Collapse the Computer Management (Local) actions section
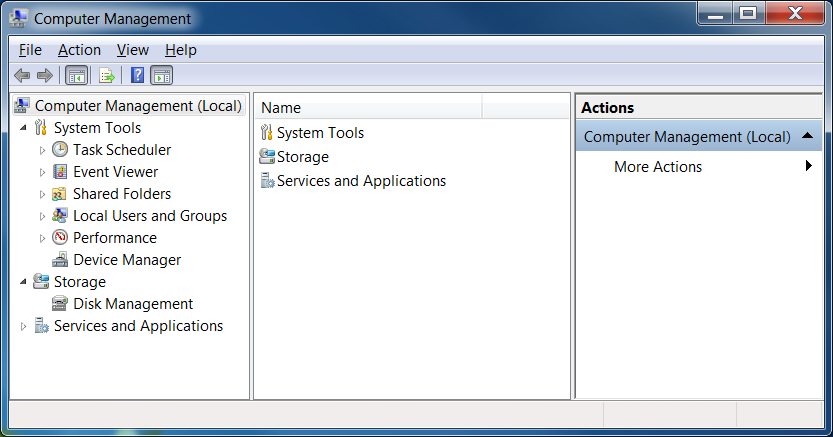833x437 pixels. 807,136
